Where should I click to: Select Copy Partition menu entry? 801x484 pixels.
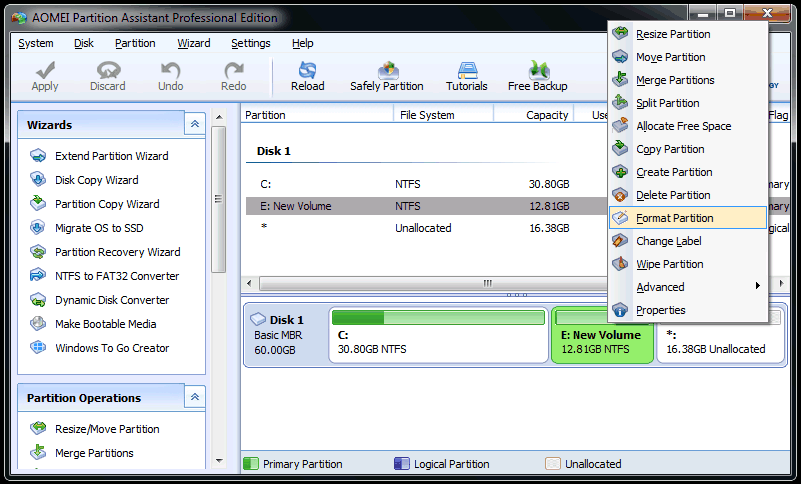pos(688,149)
